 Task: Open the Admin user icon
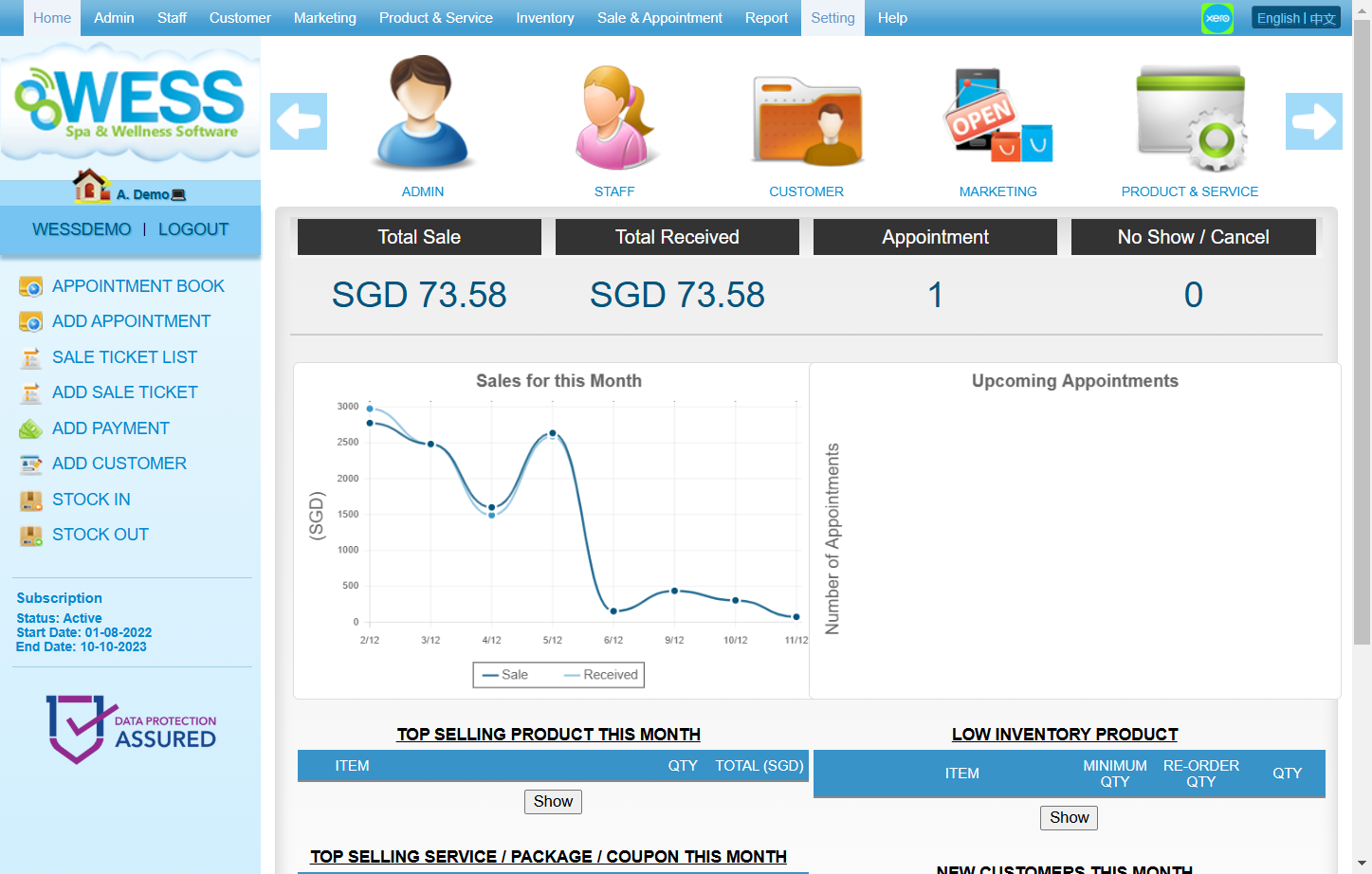[x=423, y=114]
